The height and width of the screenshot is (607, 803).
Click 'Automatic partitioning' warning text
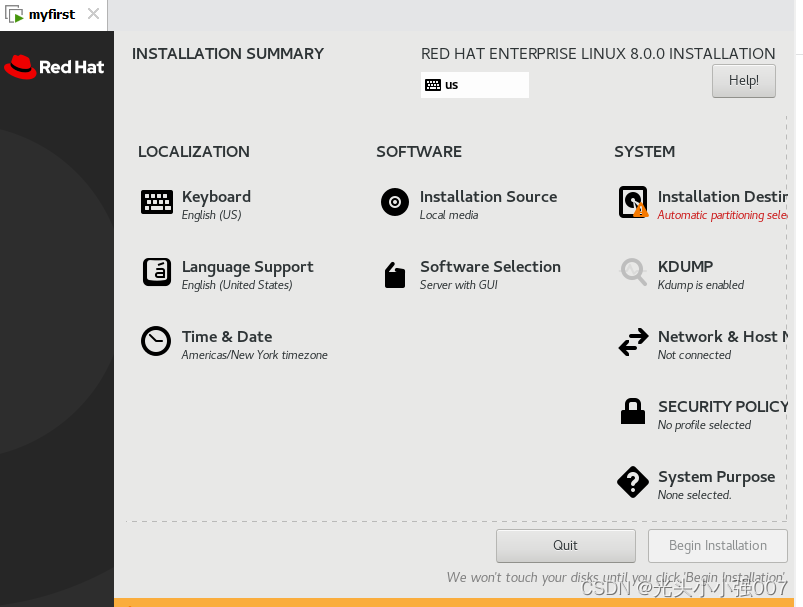(x=722, y=215)
